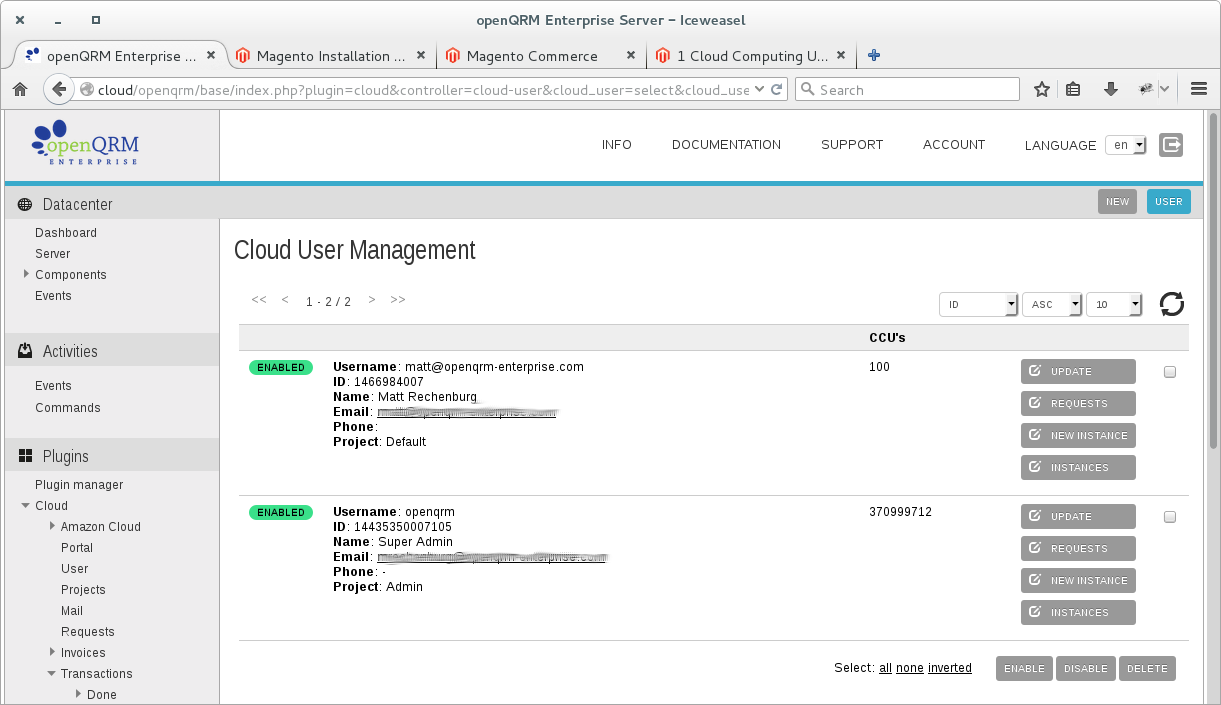Reload the page from the address bar
1221x705 pixels.
tap(775, 89)
